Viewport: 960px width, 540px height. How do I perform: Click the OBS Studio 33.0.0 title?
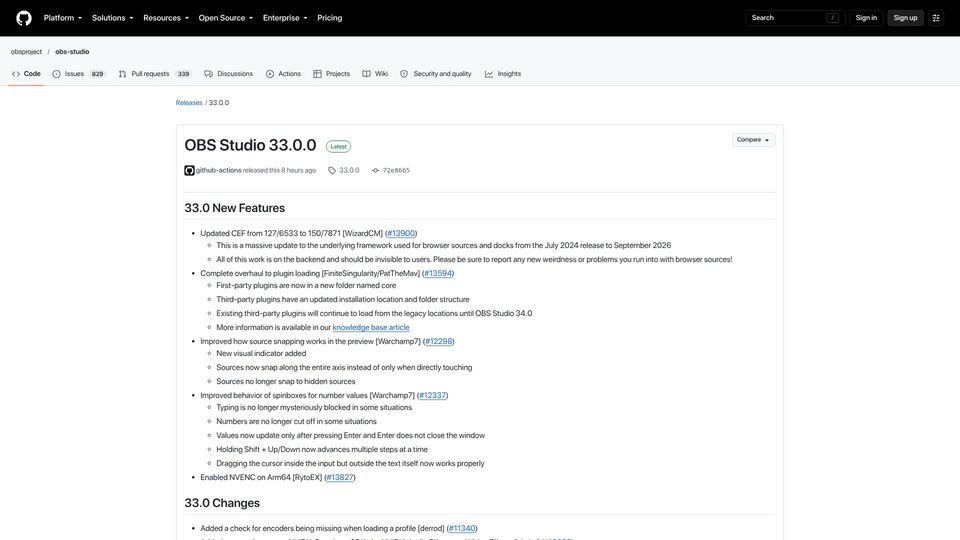pos(250,145)
